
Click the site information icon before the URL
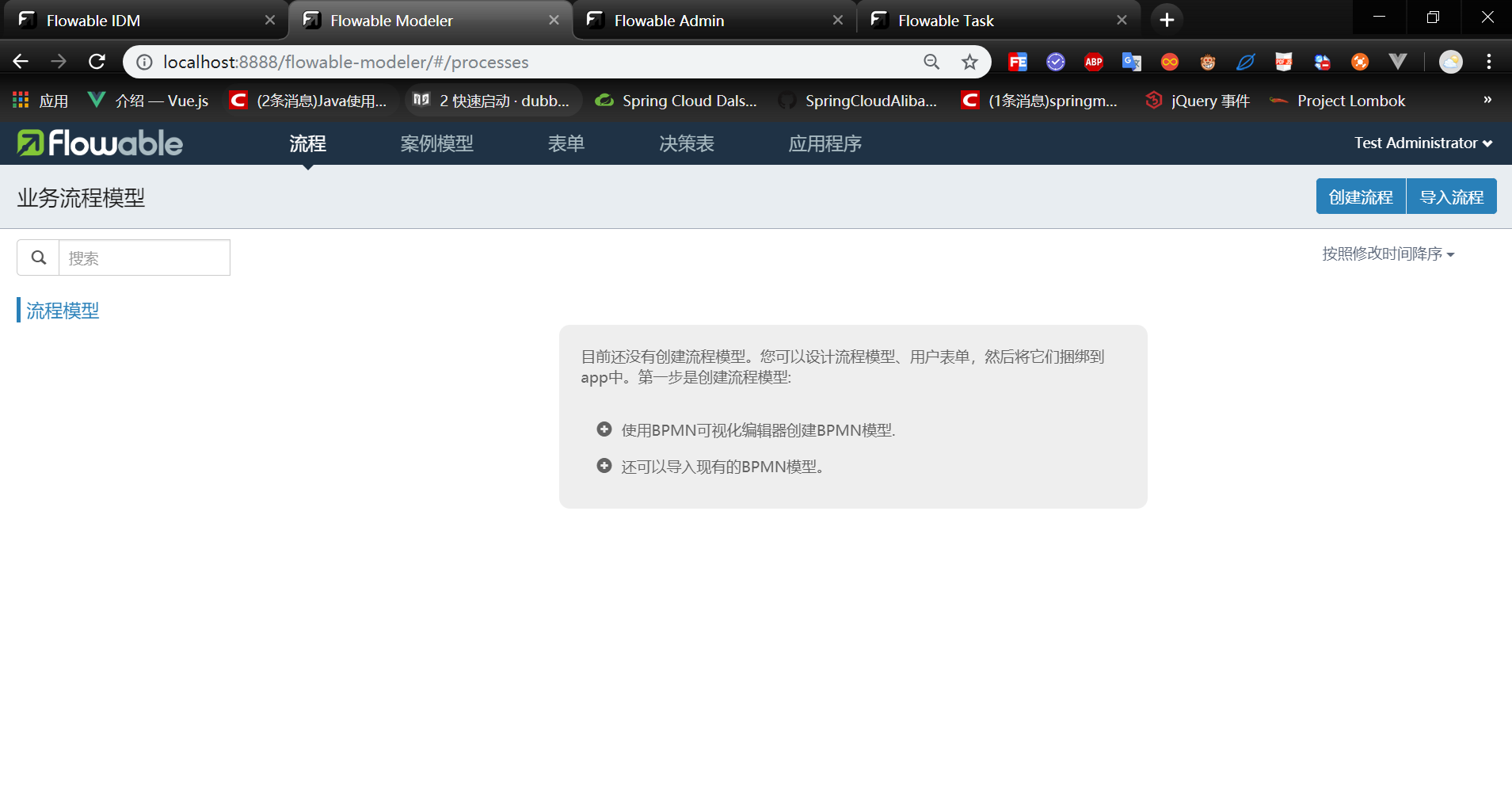click(x=143, y=61)
